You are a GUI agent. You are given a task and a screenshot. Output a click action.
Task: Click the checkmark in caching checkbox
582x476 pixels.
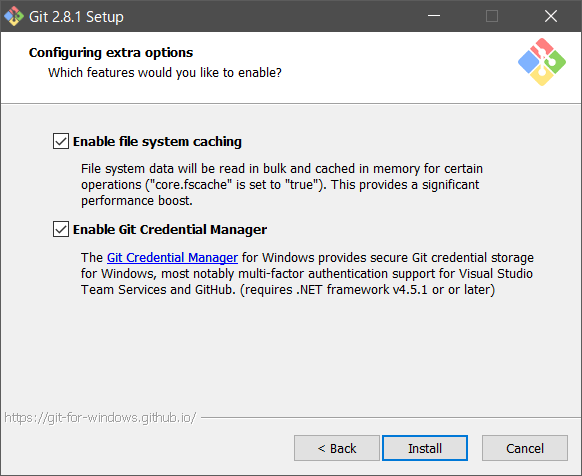click(x=61, y=141)
